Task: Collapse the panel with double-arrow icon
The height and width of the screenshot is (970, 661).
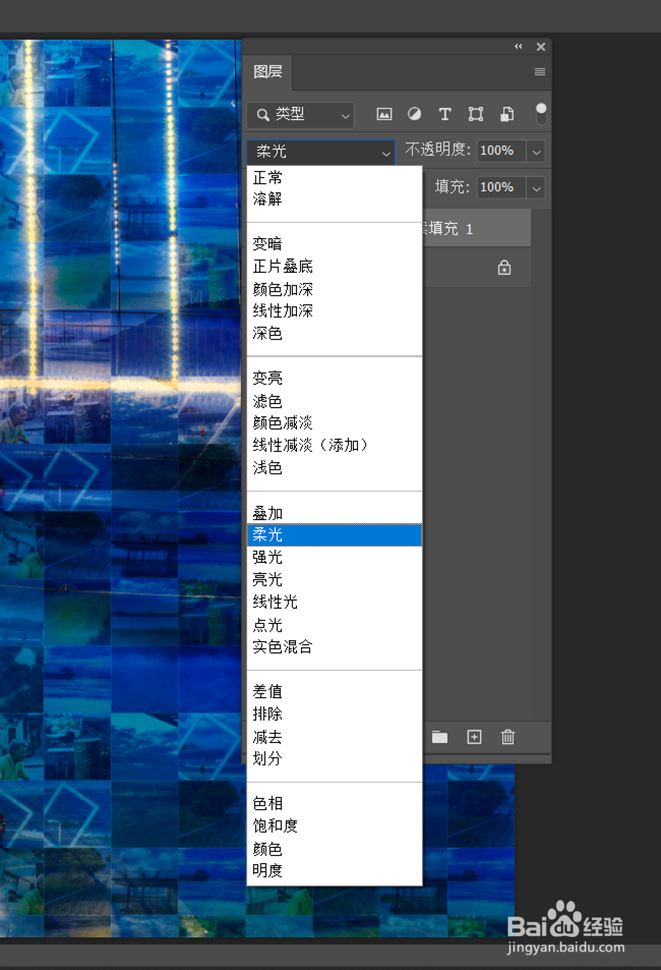Action: tap(518, 46)
